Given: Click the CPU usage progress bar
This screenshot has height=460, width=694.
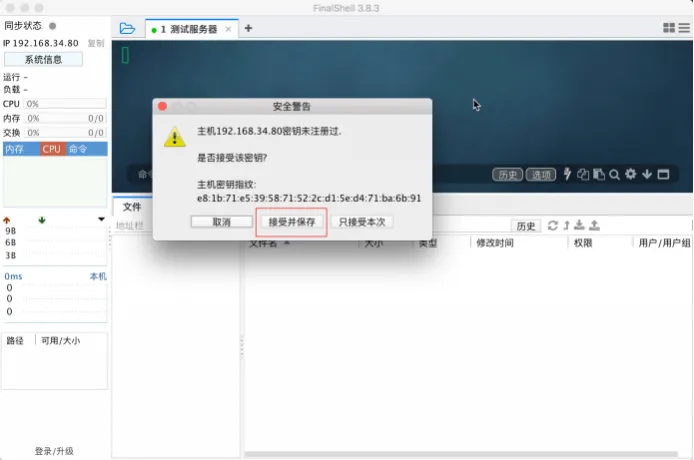Looking at the screenshot, I should (65, 104).
